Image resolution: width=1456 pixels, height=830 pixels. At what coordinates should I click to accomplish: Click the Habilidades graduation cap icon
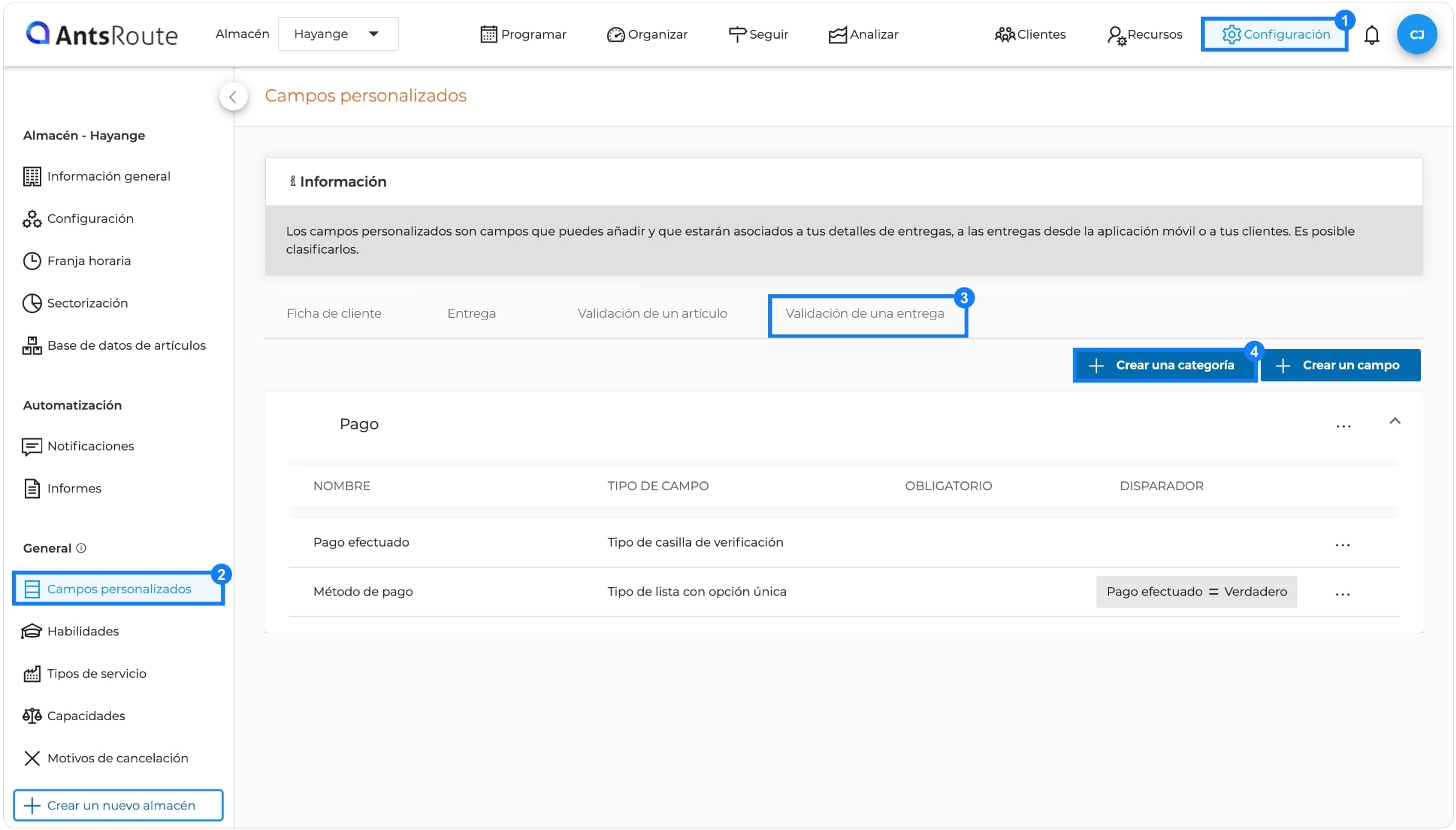coord(32,631)
